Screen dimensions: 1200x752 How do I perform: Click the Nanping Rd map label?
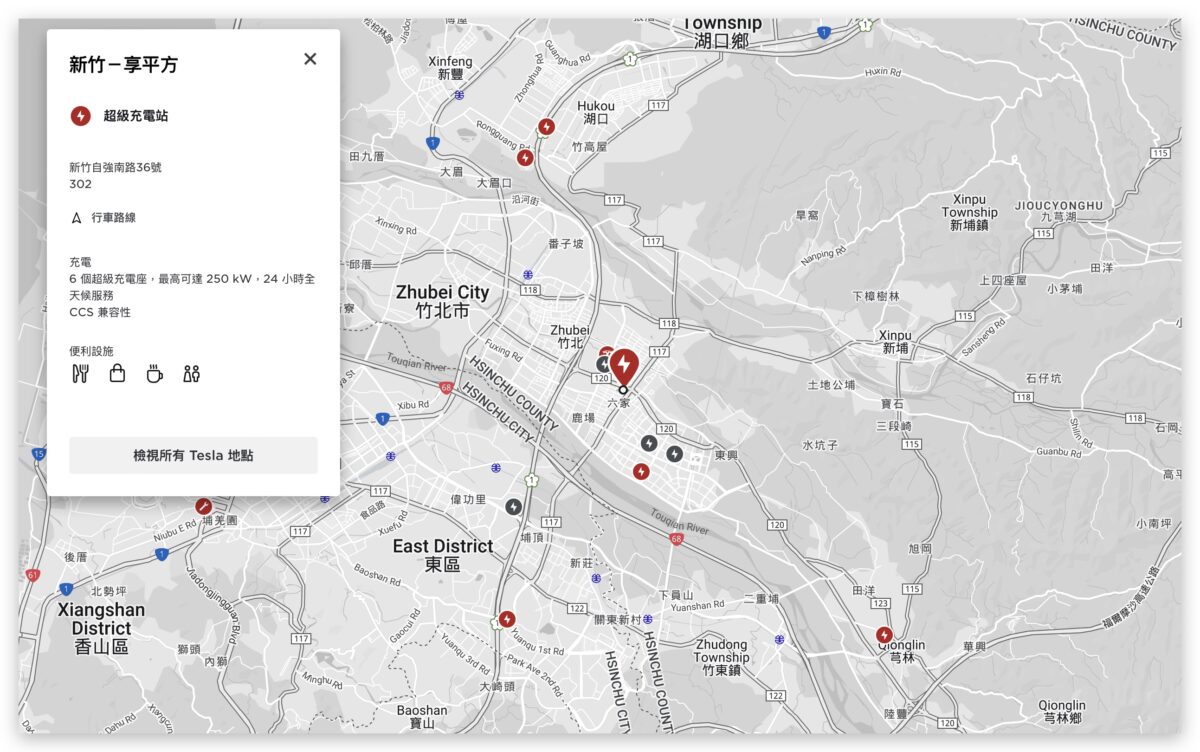coord(824,255)
